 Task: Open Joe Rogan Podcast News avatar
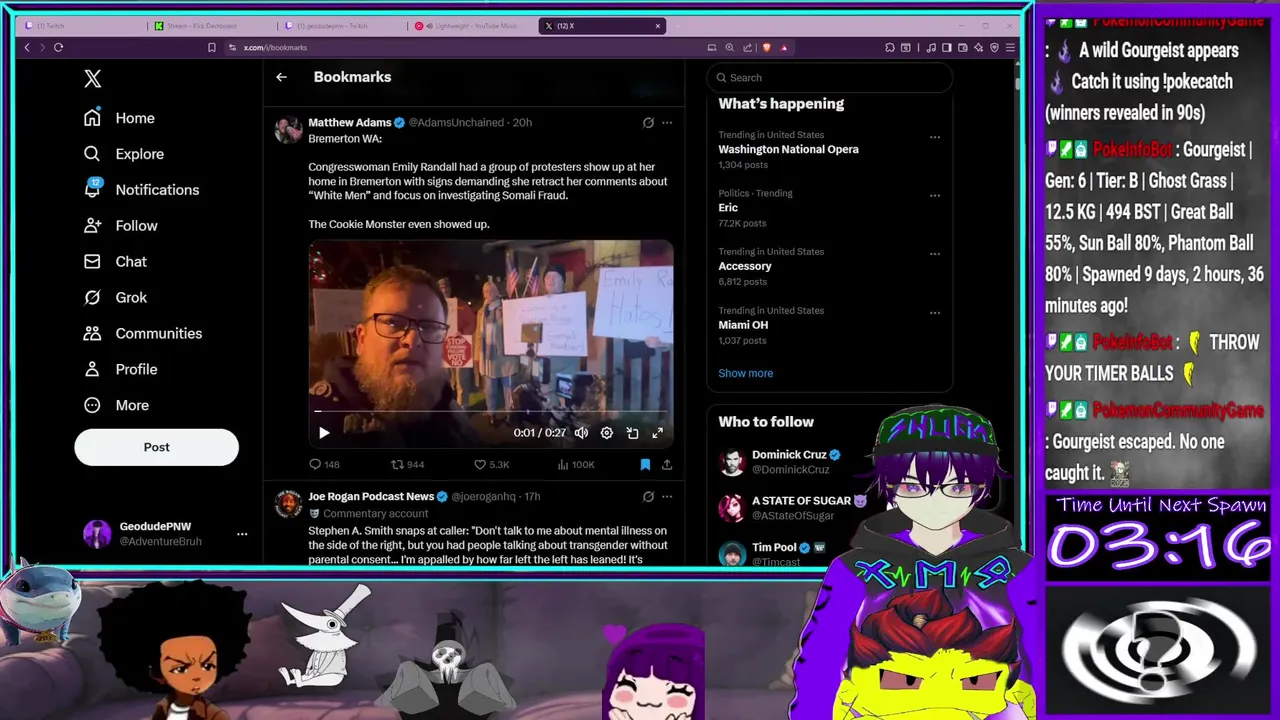coord(288,504)
